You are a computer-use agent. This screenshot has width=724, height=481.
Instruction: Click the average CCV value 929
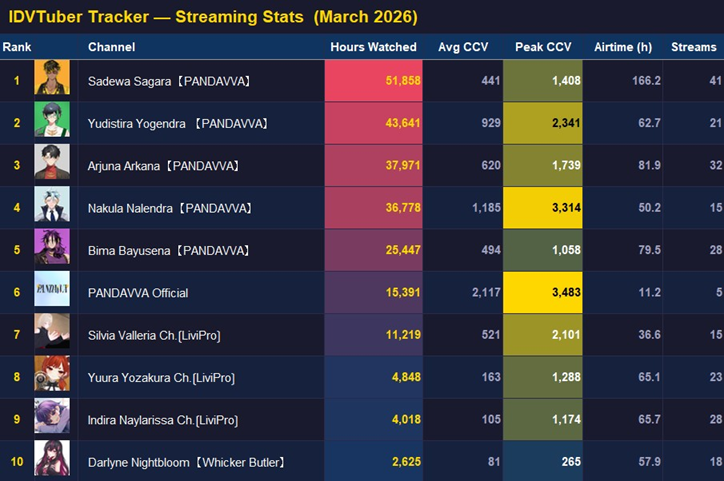pos(491,123)
